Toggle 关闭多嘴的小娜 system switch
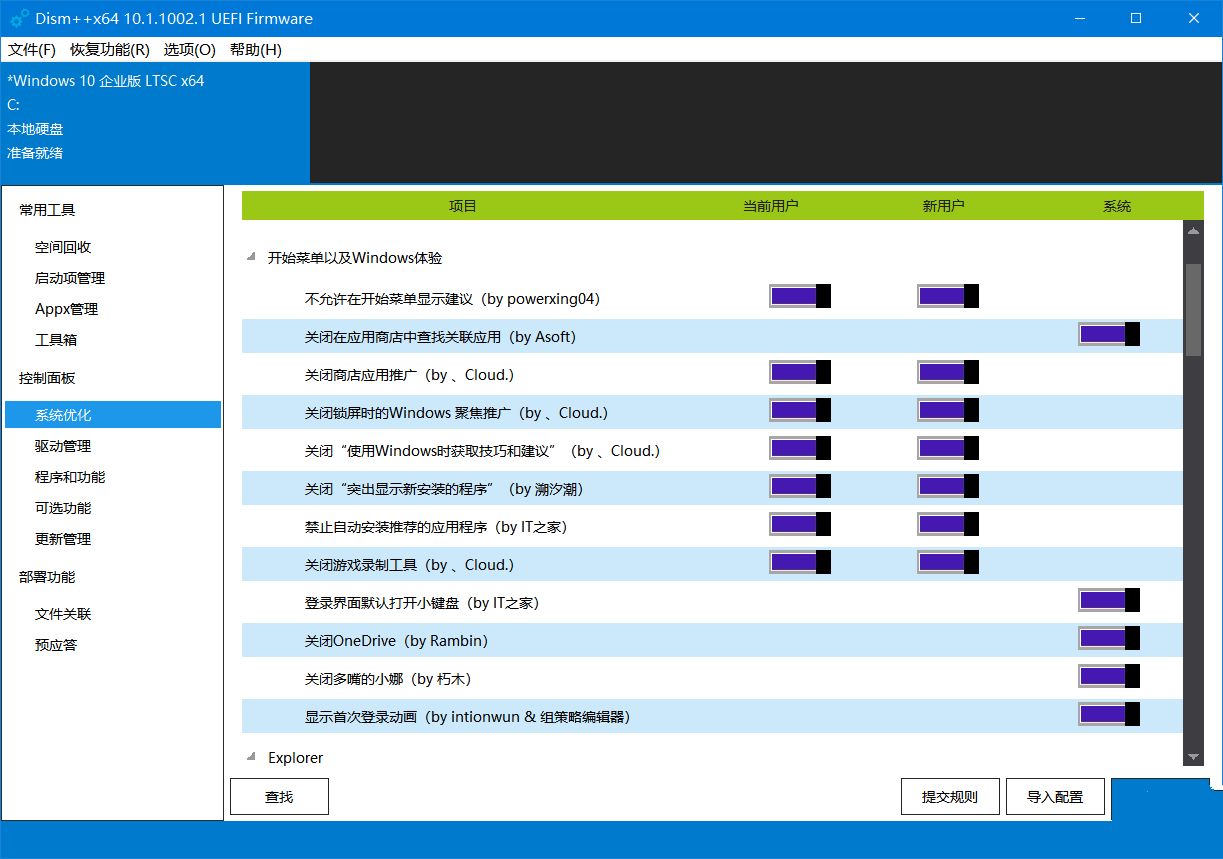1223x859 pixels. [1108, 676]
